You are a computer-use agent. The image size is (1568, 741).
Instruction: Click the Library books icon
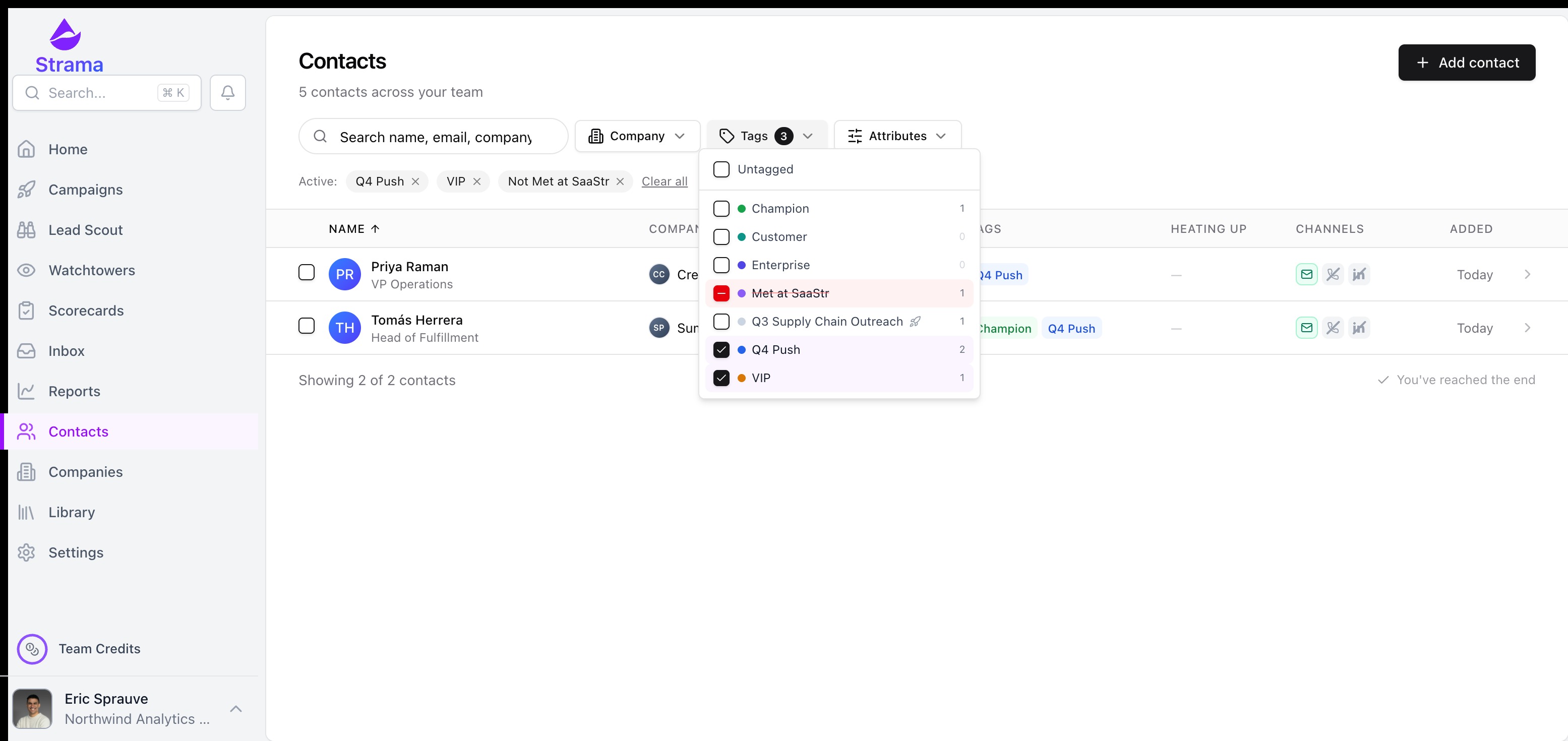coord(26,512)
